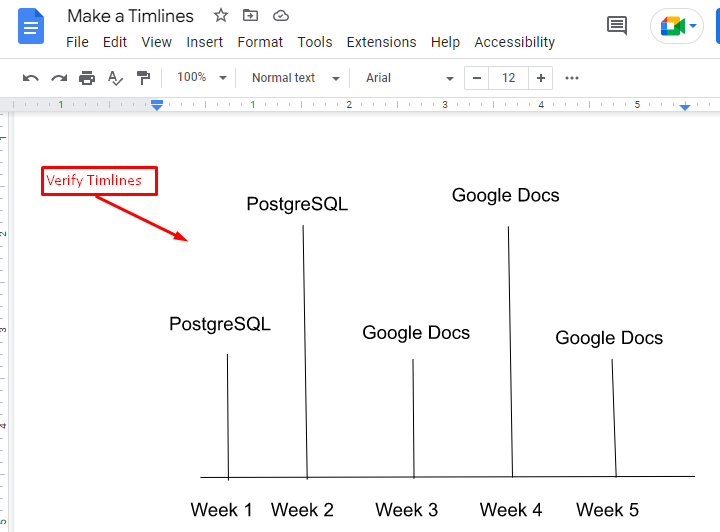
Task: Open the Accessibility menu
Action: pyautogui.click(x=514, y=42)
